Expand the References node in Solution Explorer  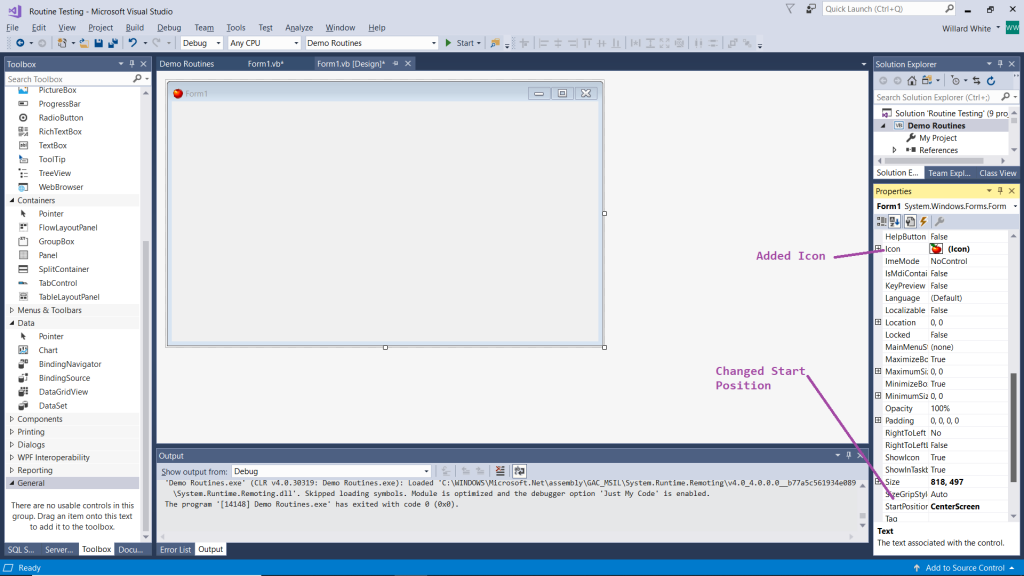894,150
